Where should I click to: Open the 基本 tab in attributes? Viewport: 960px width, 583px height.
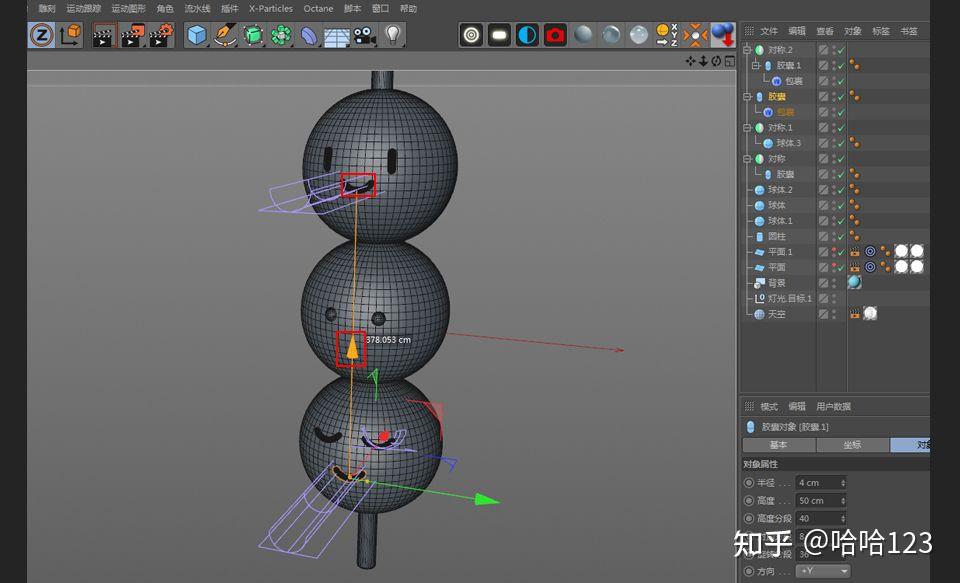(778, 445)
